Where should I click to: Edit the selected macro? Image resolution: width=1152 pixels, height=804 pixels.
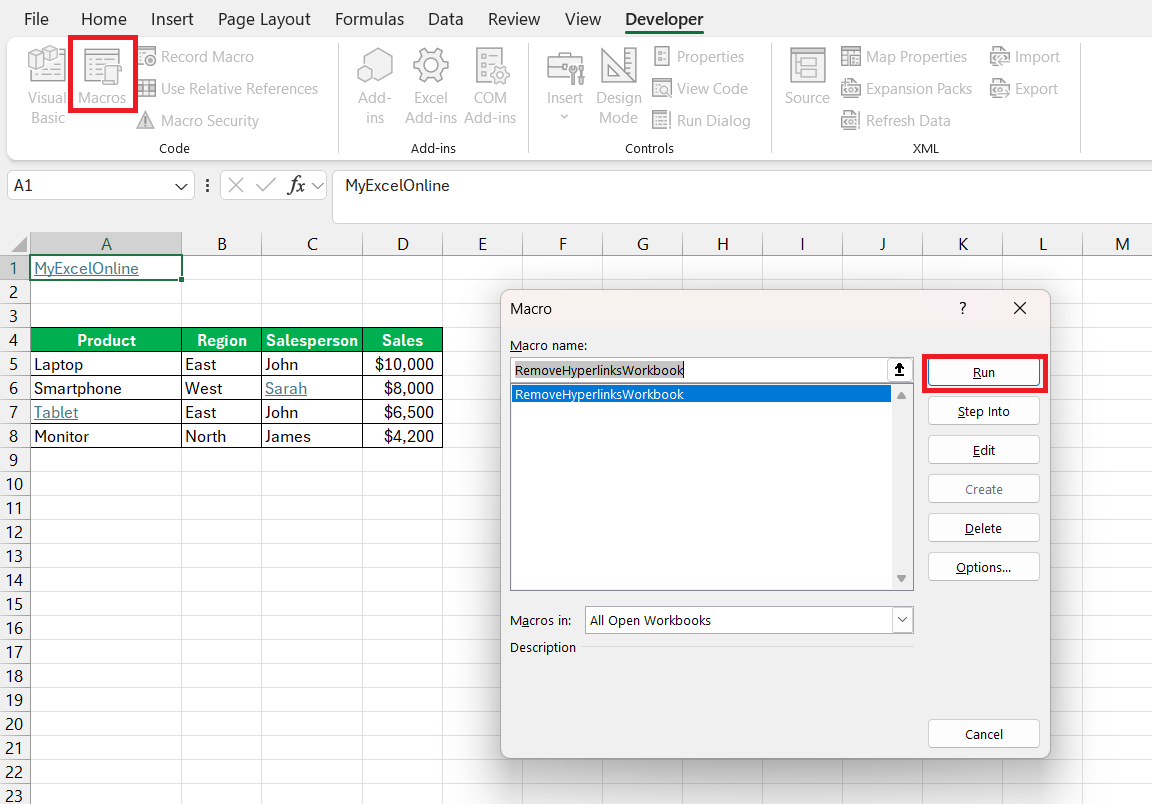(x=984, y=451)
